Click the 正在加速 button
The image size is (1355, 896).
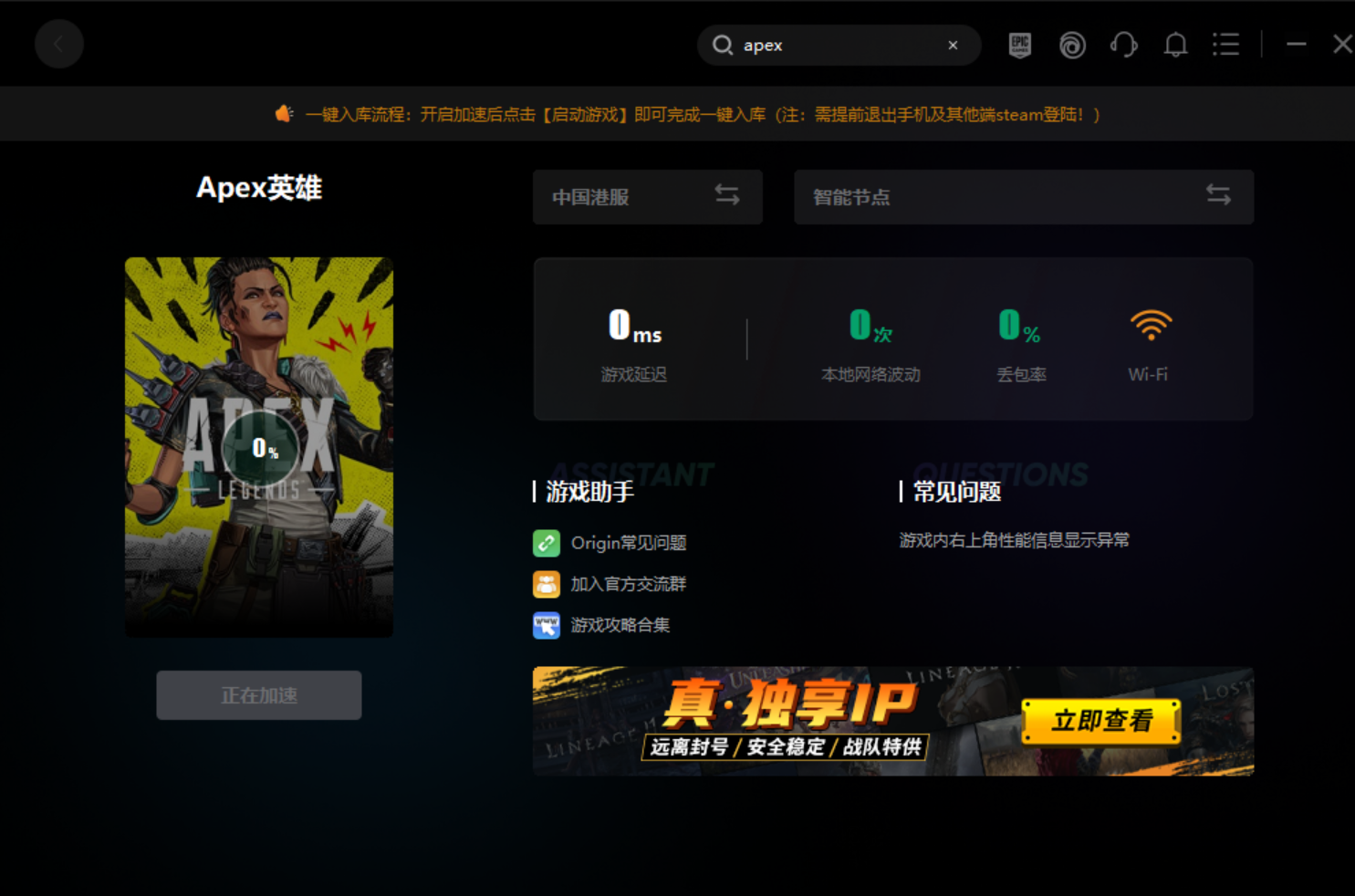(259, 695)
